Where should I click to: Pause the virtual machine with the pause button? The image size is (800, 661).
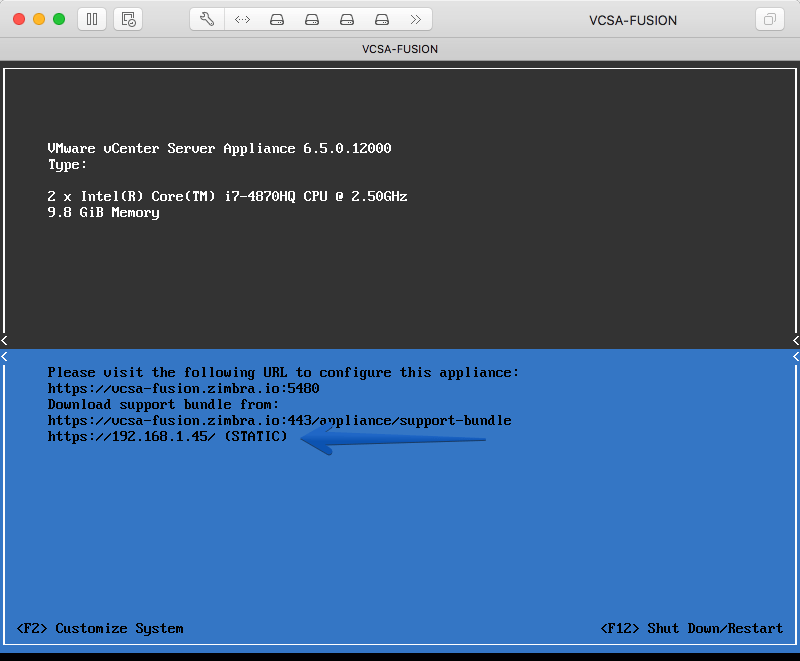pyautogui.click(x=92, y=19)
